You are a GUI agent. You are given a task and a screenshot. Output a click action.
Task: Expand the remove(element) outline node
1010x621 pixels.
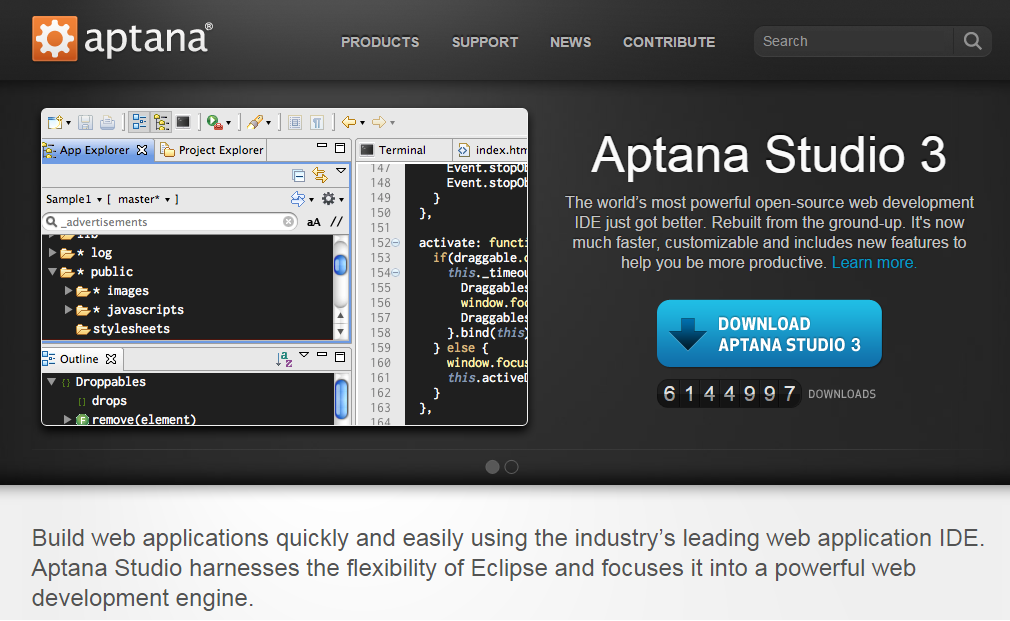point(68,419)
